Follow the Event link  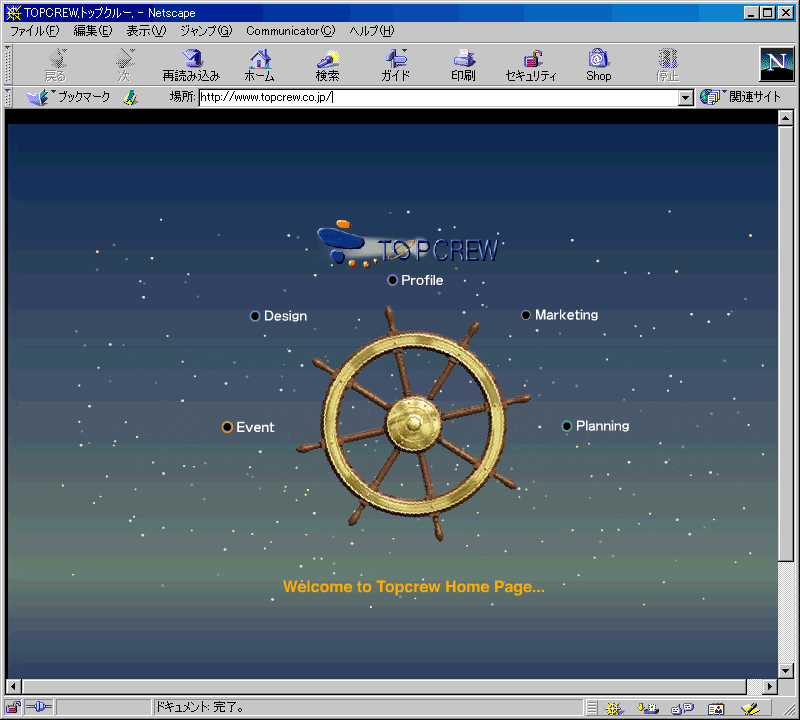click(x=248, y=427)
